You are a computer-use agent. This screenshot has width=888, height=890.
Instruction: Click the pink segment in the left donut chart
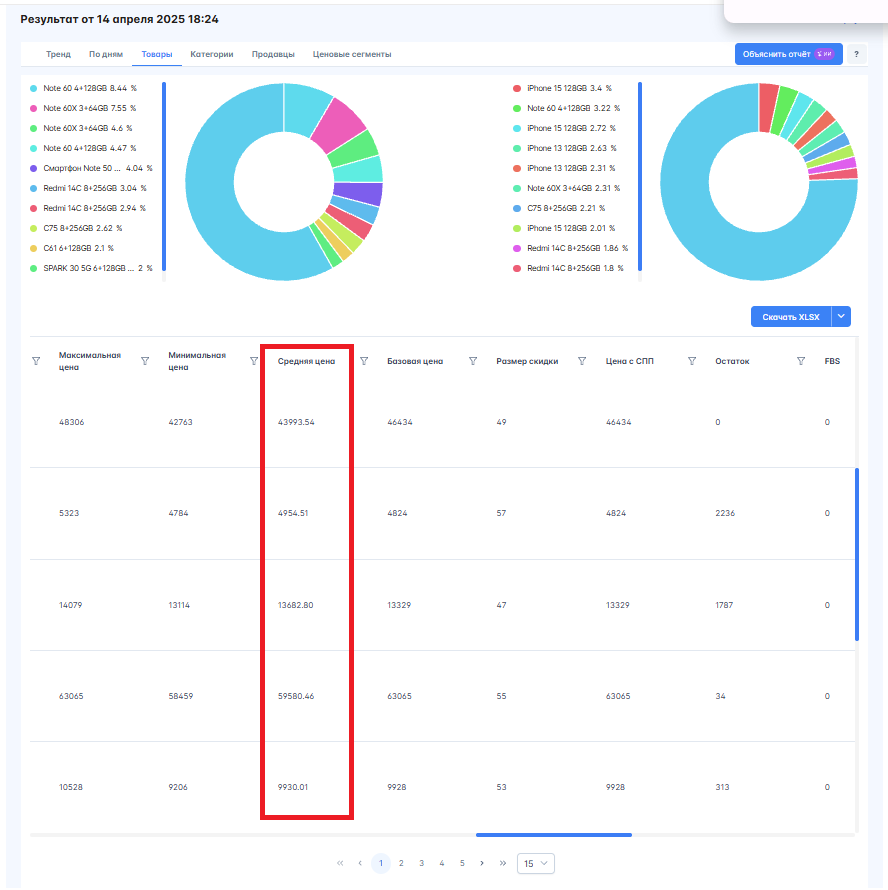tap(340, 125)
